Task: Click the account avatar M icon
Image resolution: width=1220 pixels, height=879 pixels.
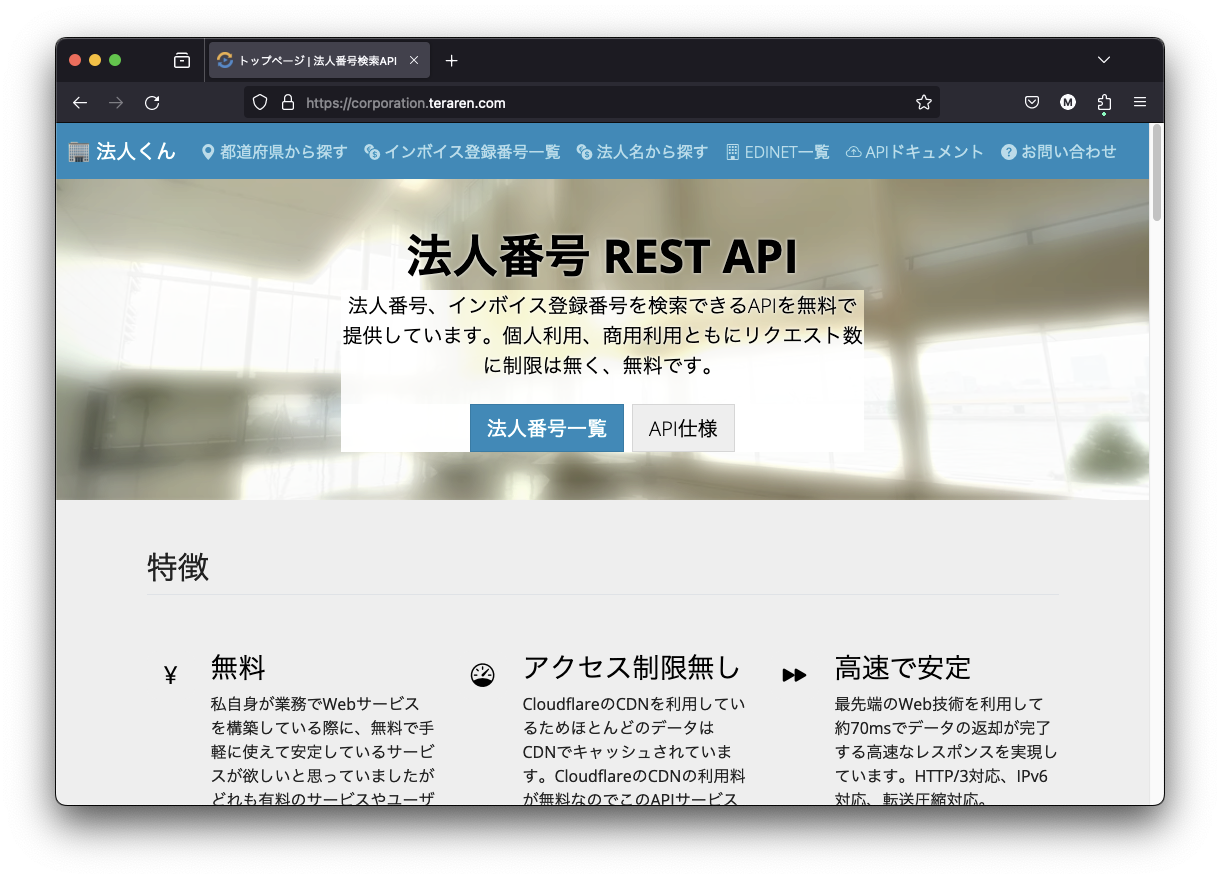Action: [x=1068, y=102]
